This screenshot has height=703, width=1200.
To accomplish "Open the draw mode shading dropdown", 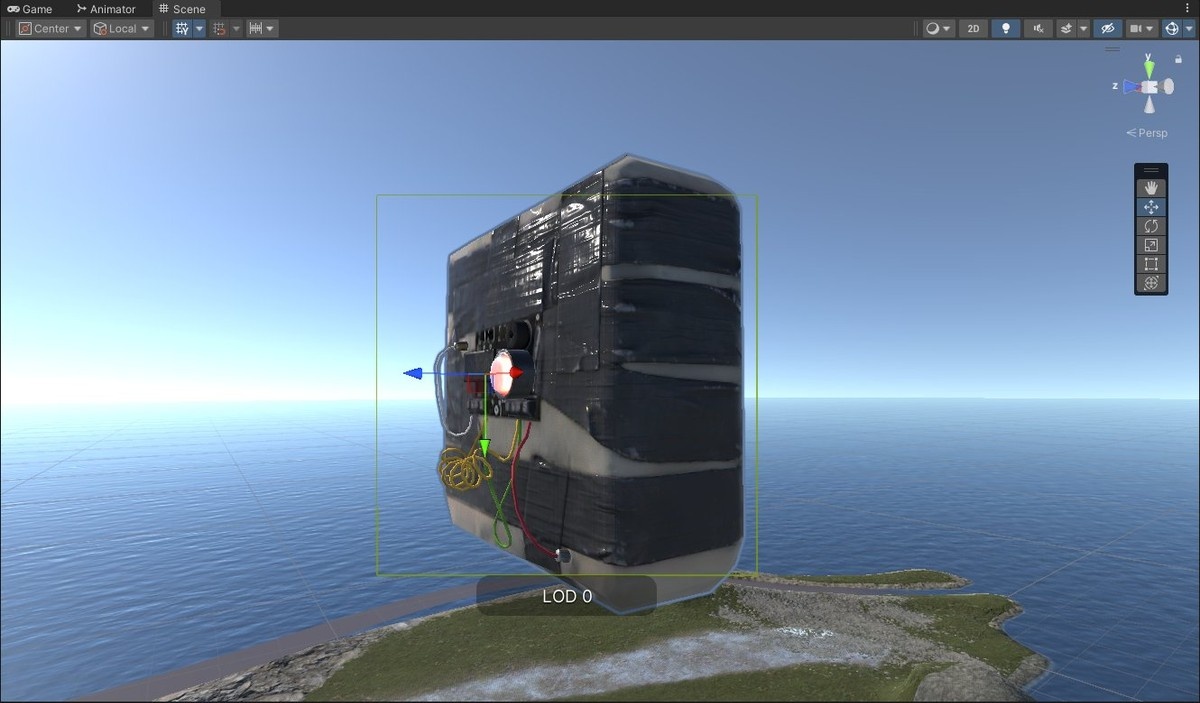I will click(x=938, y=29).
